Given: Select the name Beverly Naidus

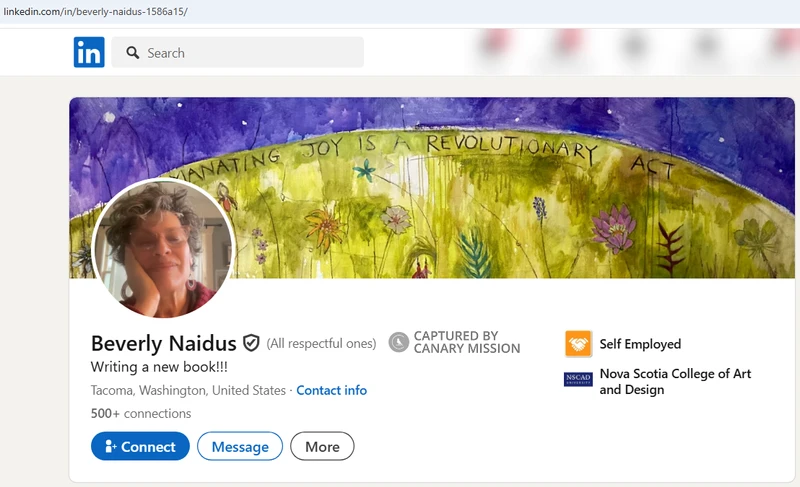Looking at the screenshot, I should [x=164, y=343].
